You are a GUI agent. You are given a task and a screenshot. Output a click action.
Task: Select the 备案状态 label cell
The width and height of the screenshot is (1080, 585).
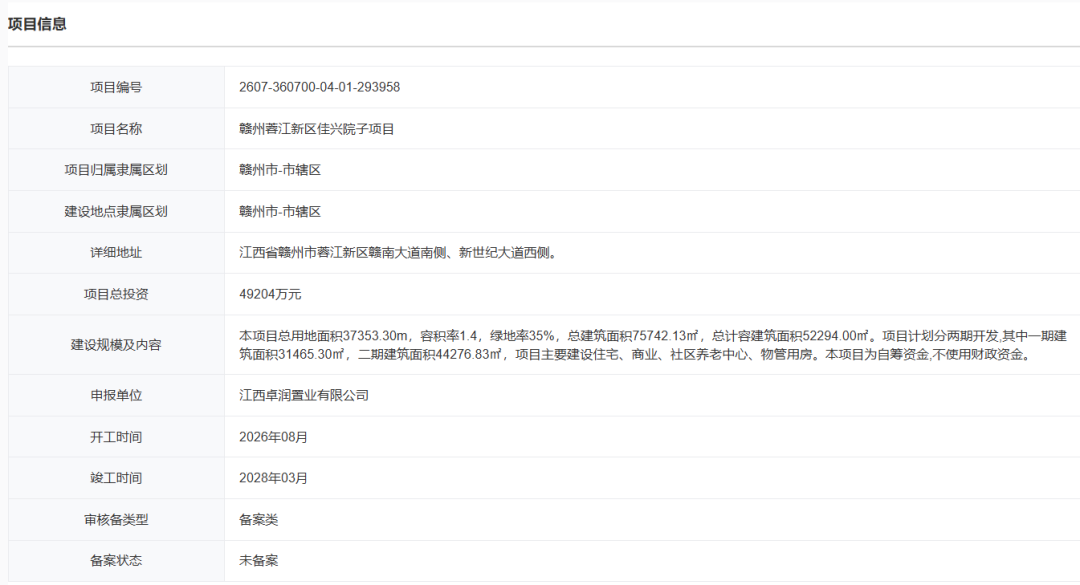point(116,561)
